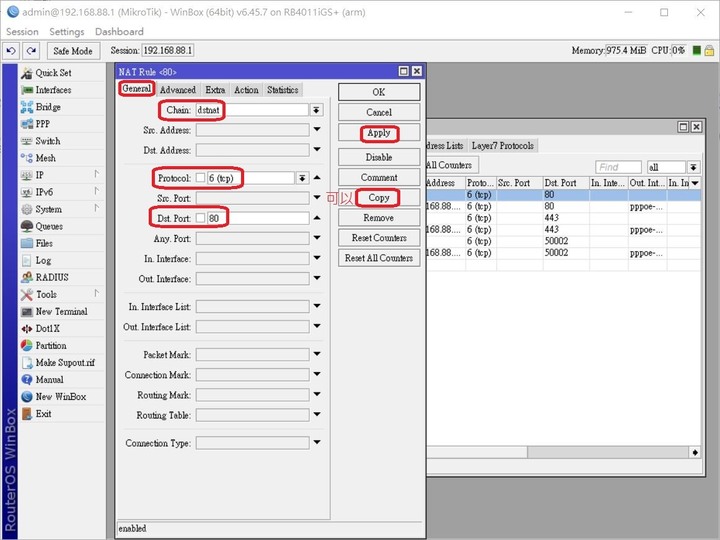Open the Settings menu

pyautogui.click(x=67, y=31)
